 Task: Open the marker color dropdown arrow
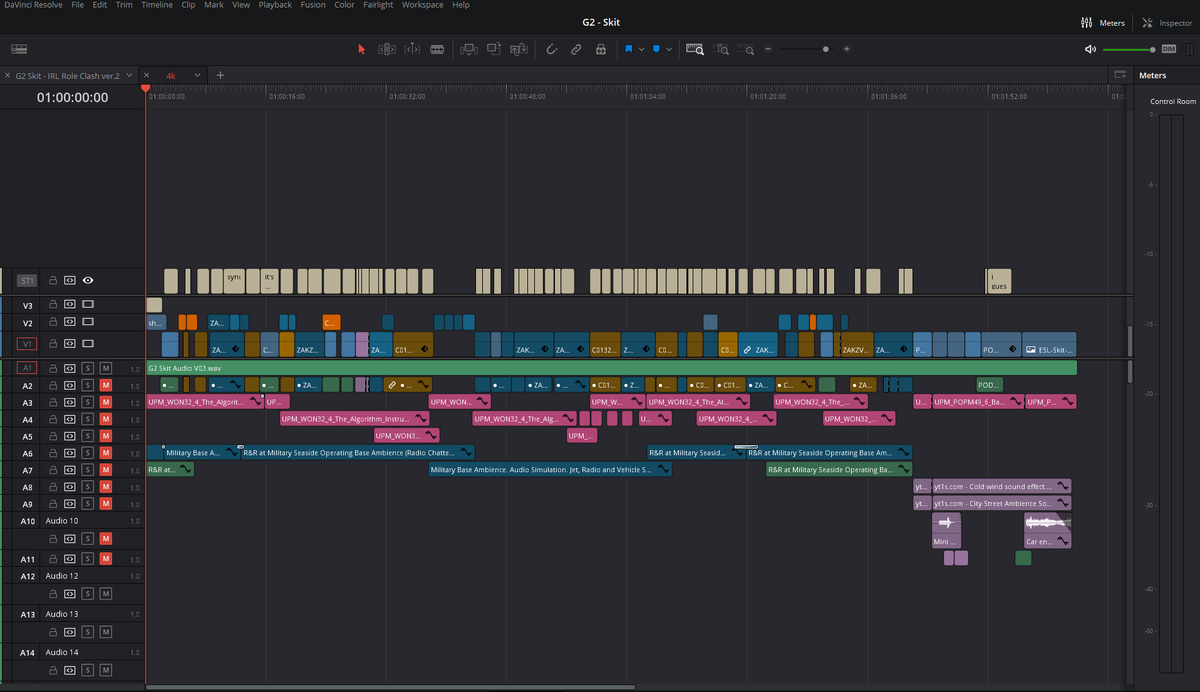coord(668,48)
